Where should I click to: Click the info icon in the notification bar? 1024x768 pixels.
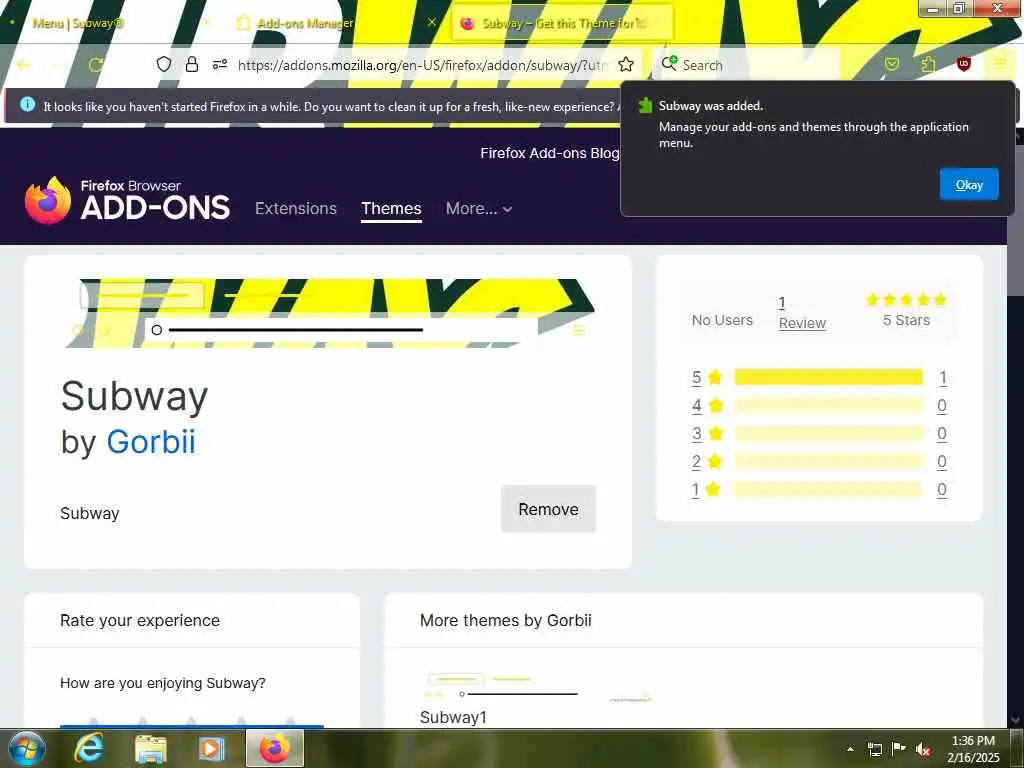click(x=27, y=104)
